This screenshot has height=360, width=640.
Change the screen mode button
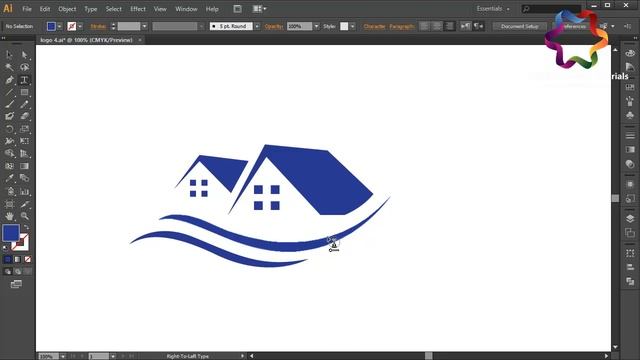pyautogui.click(x=16, y=284)
